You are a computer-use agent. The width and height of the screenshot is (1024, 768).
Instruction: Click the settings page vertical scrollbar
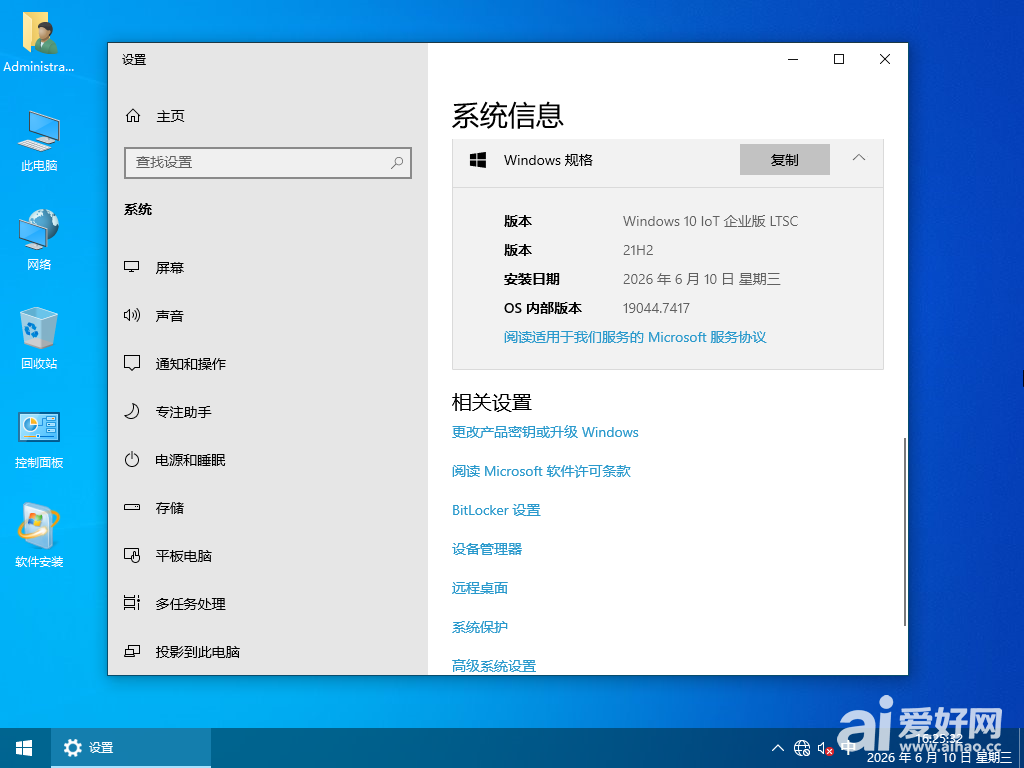click(x=904, y=532)
